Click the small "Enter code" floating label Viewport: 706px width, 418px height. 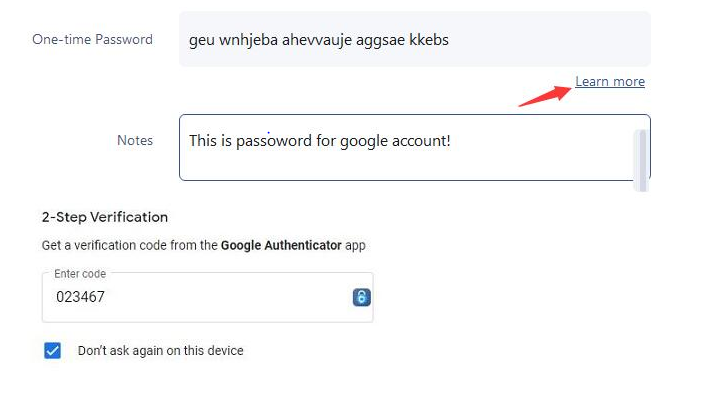80,274
